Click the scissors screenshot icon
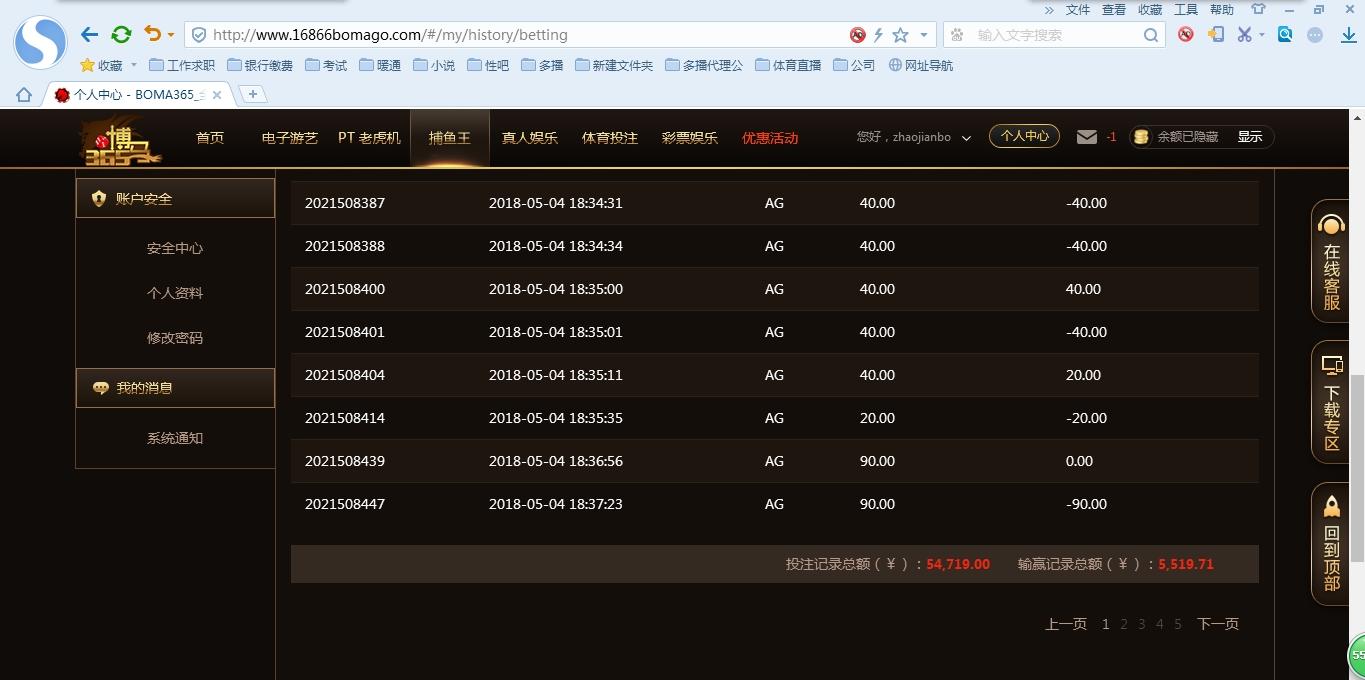 point(1244,34)
